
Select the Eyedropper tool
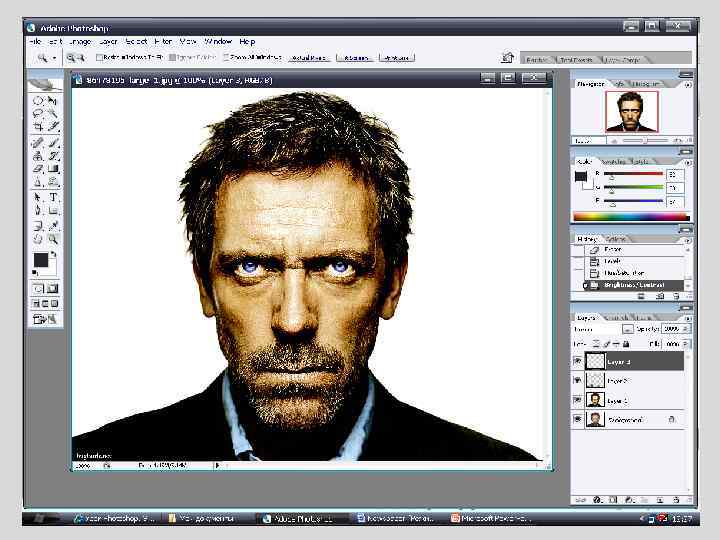coord(53,225)
